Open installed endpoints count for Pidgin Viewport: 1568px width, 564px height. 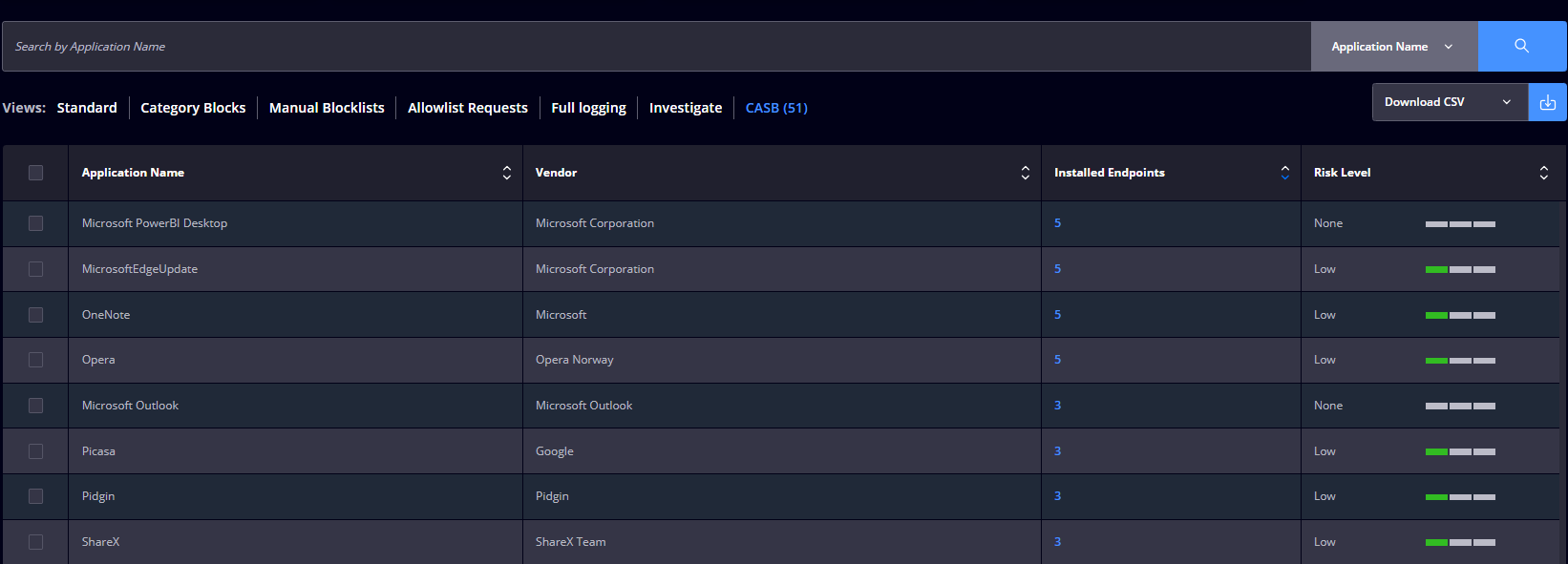(x=1057, y=496)
